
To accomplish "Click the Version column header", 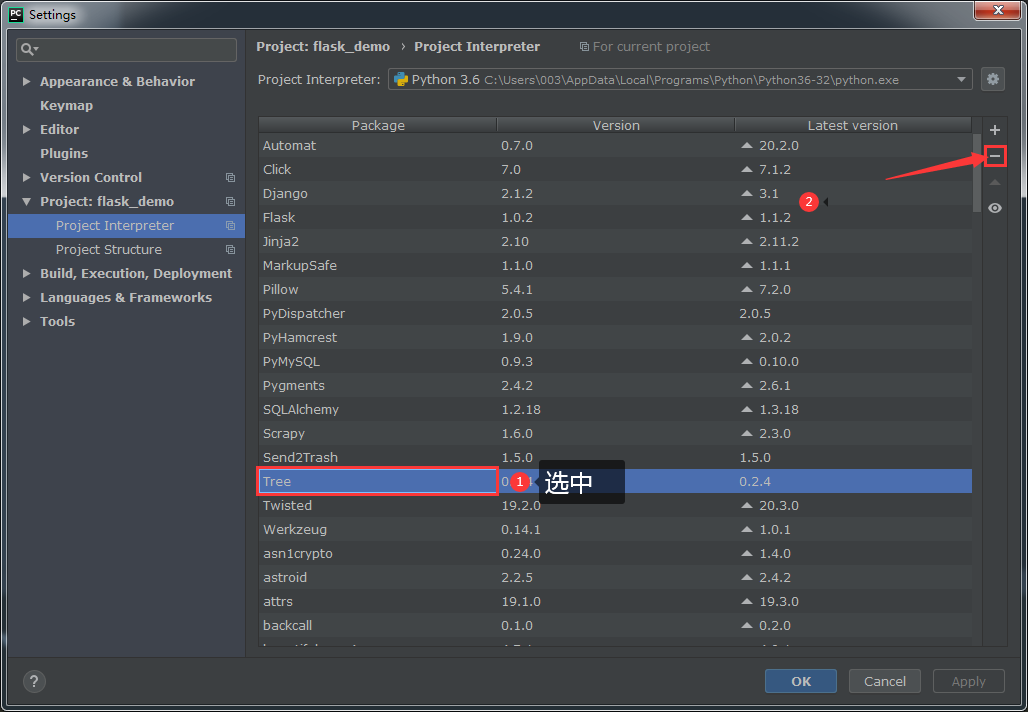I will click(x=616, y=125).
